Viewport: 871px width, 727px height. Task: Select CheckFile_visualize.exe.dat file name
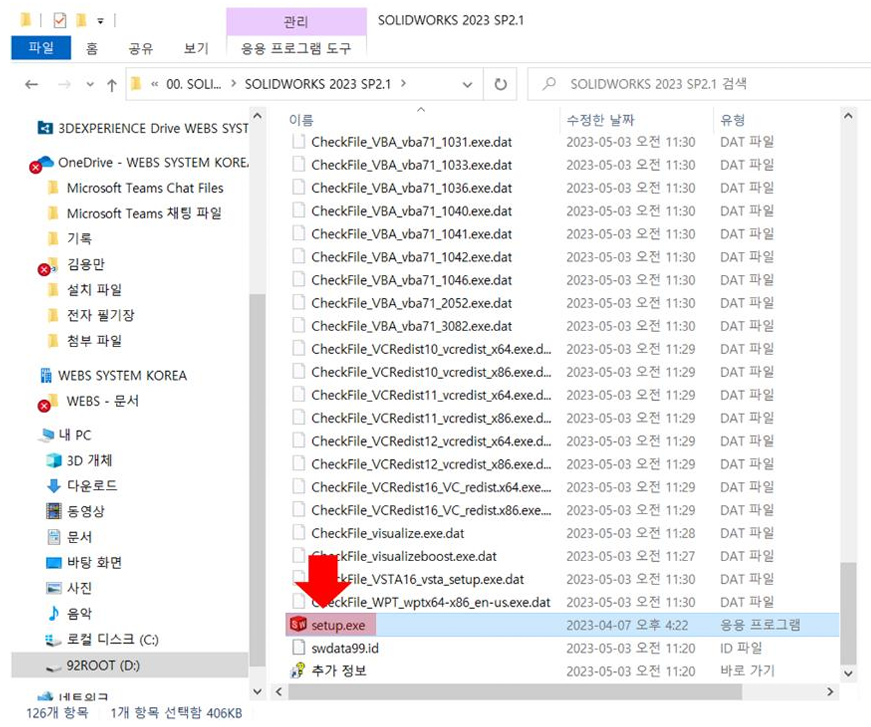click(388, 533)
